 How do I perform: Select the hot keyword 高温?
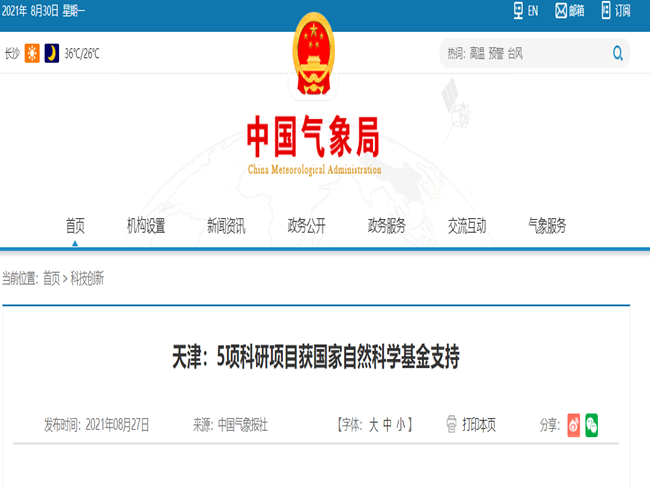click(x=477, y=53)
